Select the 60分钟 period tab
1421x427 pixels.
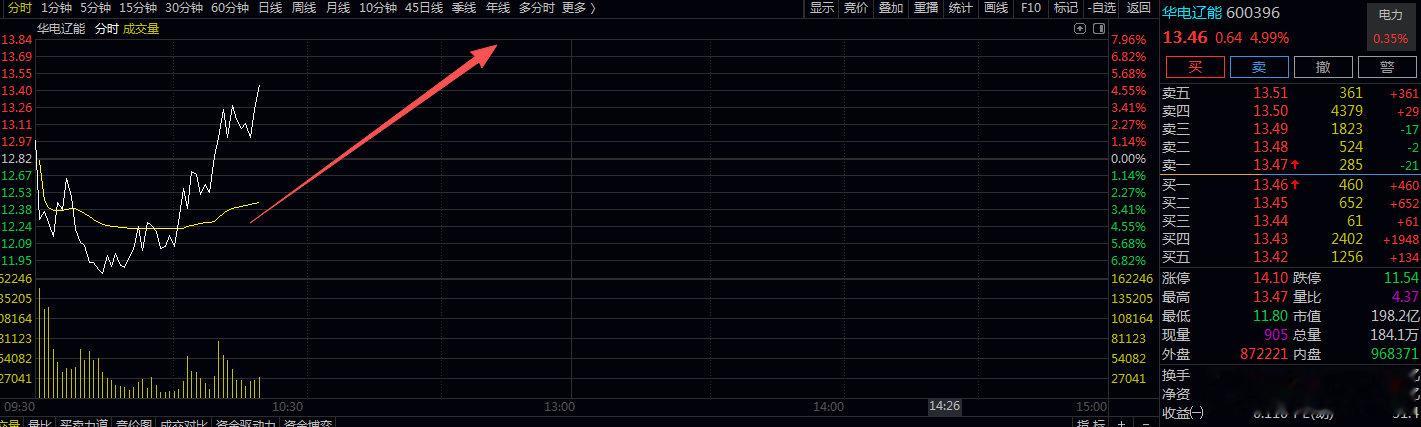230,8
